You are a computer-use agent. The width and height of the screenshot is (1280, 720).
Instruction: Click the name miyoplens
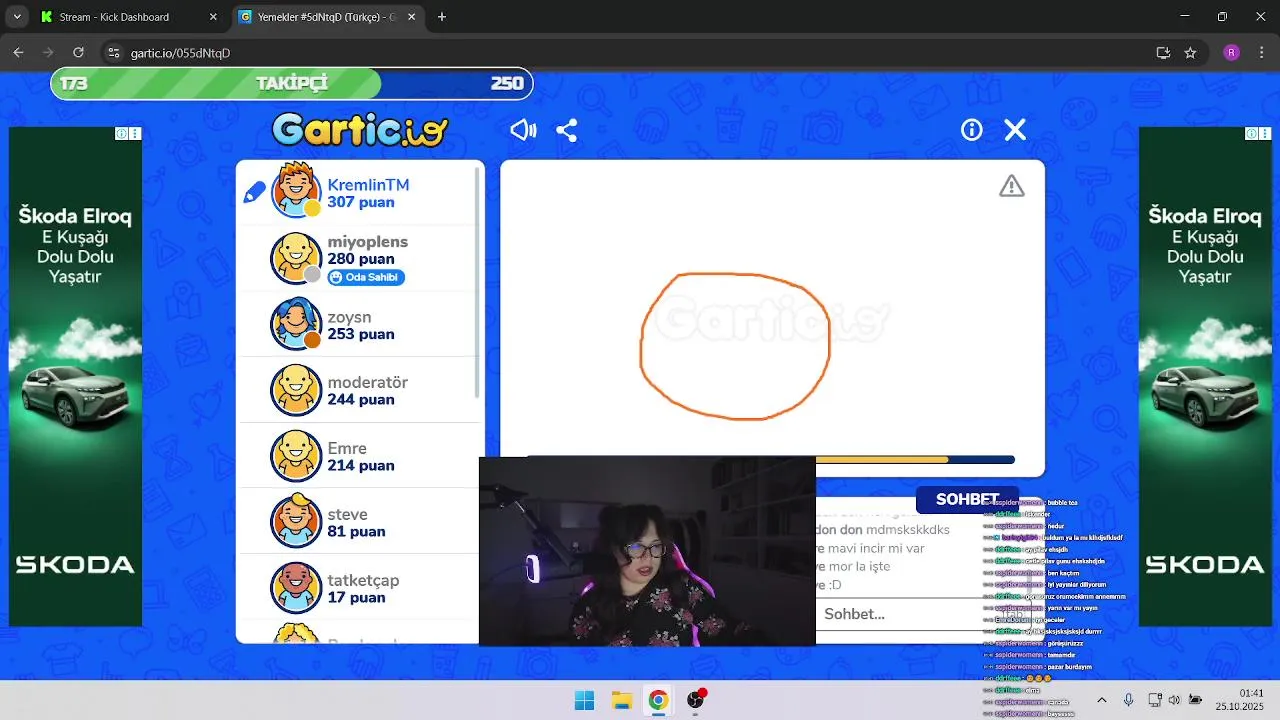(x=367, y=242)
